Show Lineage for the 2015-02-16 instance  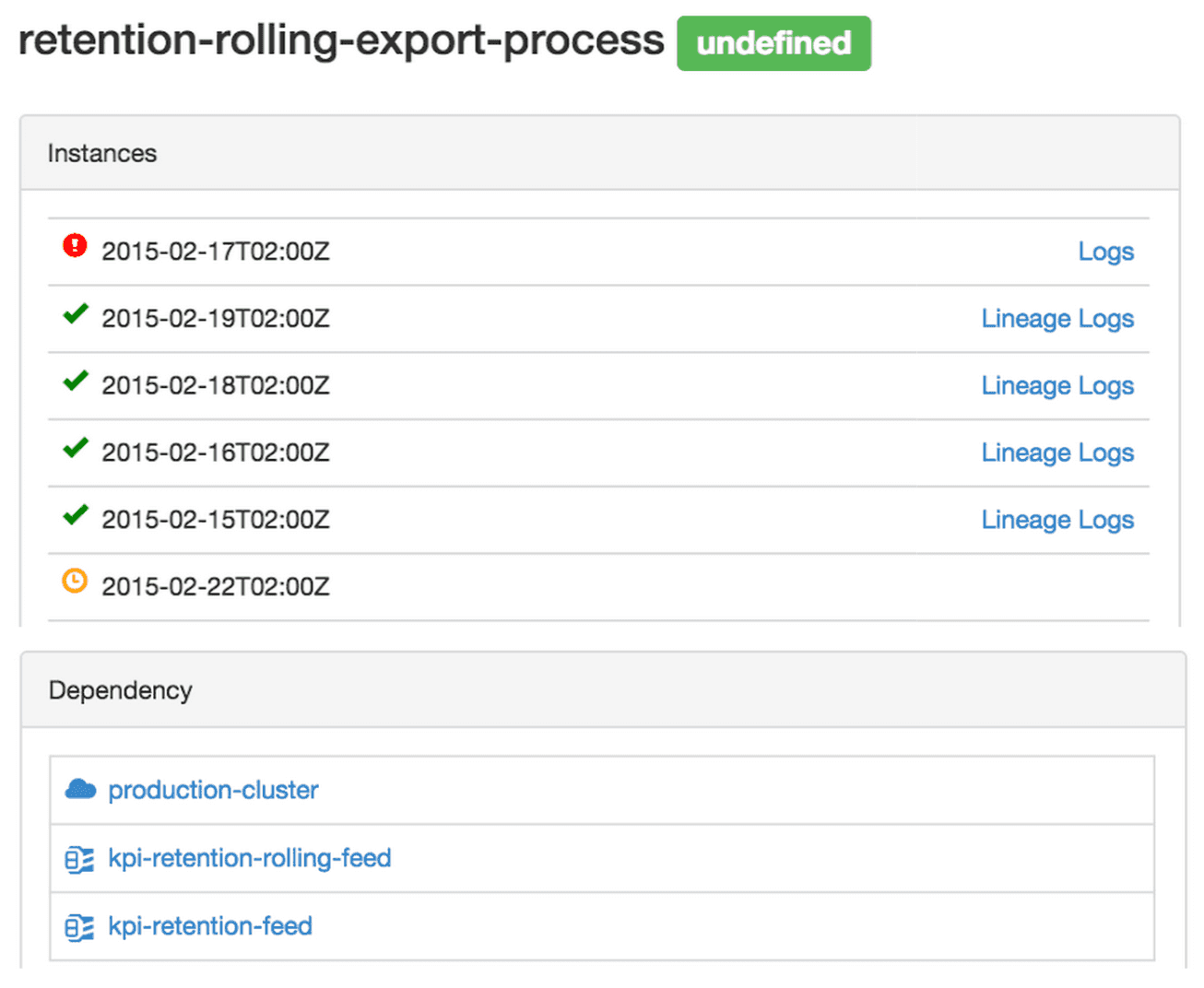(x=1026, y=453)
